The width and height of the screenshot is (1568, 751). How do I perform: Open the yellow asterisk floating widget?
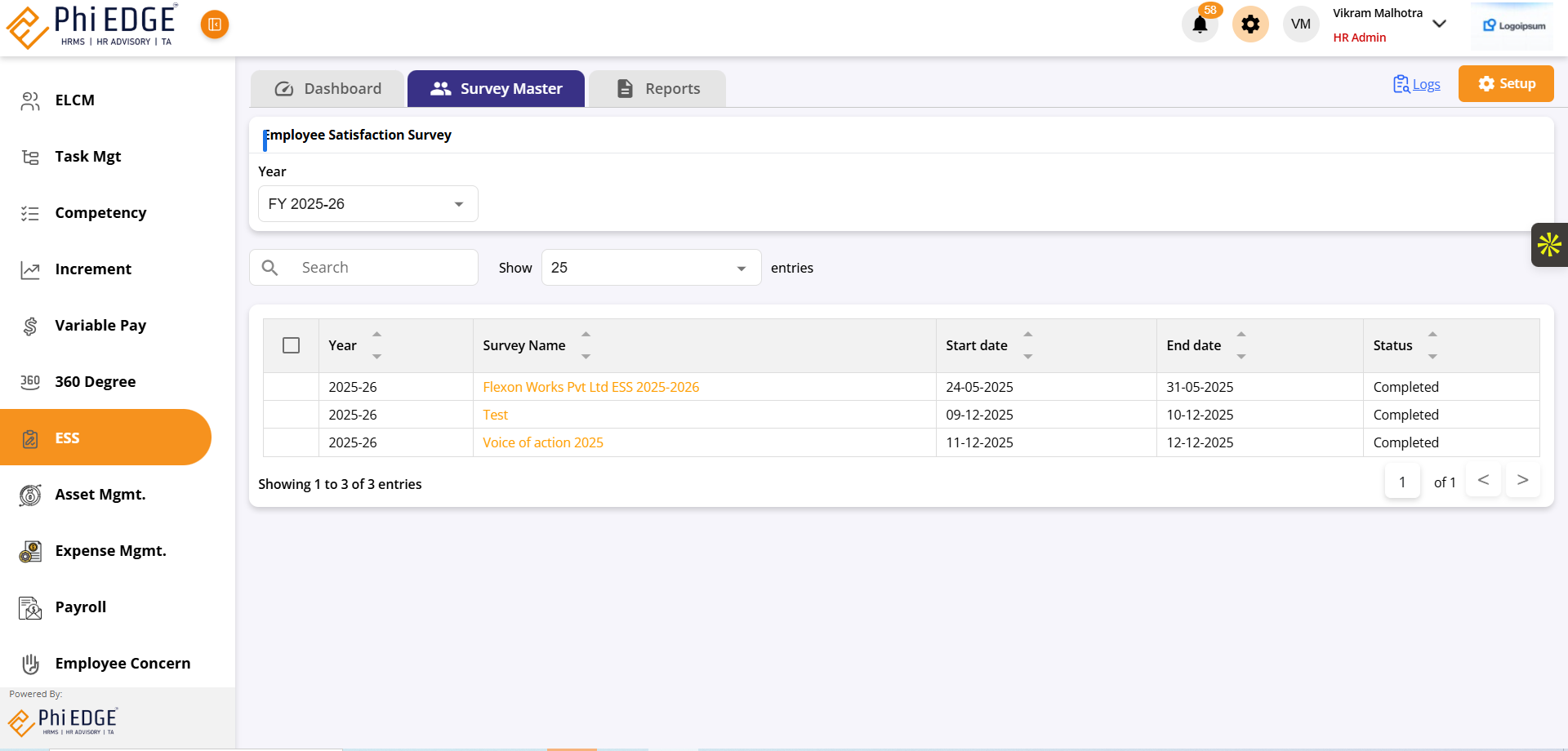[1549, 245]
